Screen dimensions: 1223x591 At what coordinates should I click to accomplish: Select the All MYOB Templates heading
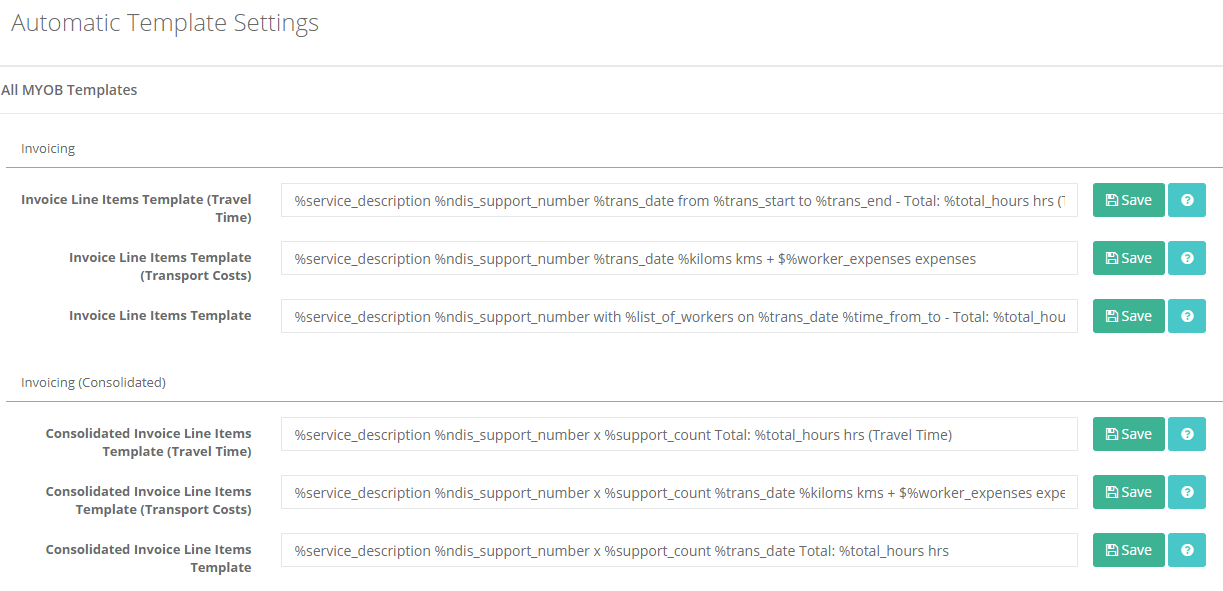click(69, 90)
